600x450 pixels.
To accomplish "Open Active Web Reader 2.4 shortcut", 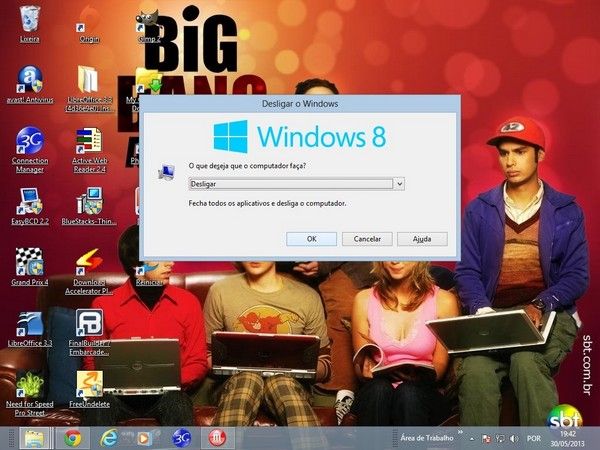I will [x=89, y=150].
